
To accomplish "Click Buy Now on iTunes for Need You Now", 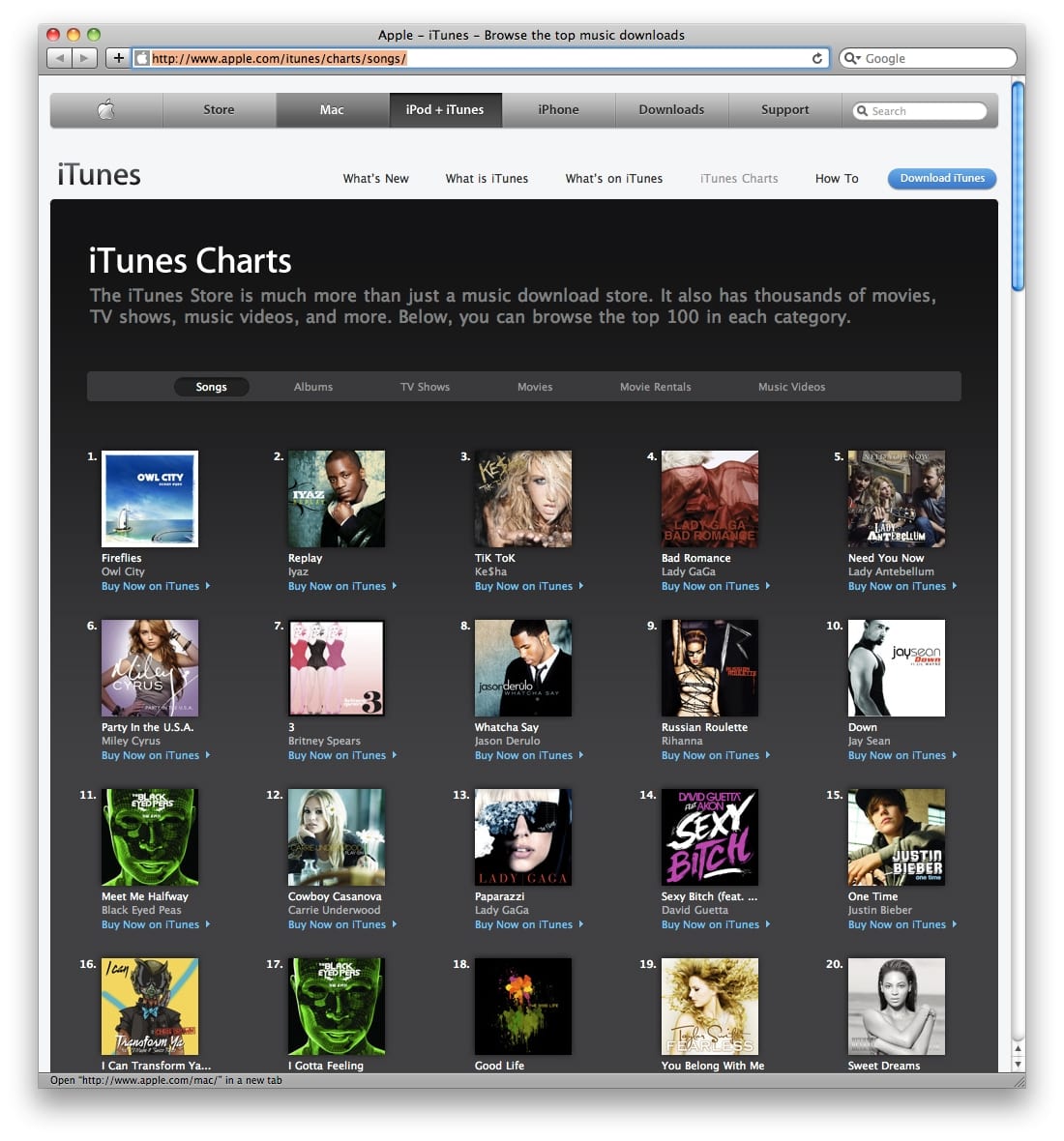I will click(x=902, y=587).
